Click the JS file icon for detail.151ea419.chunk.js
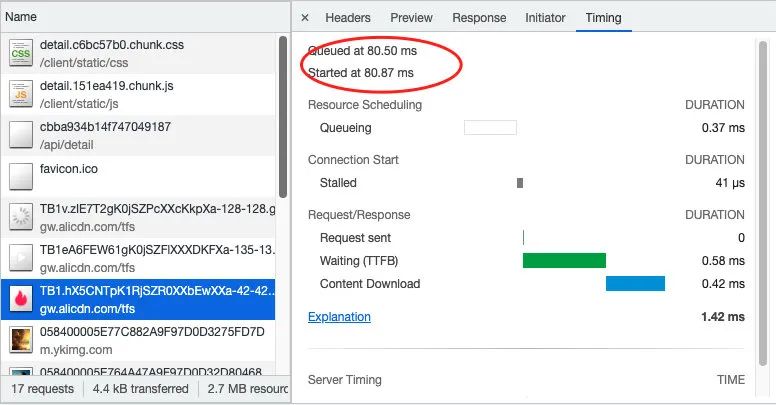This screenshot has height=405, width=776. pos(20,95)
